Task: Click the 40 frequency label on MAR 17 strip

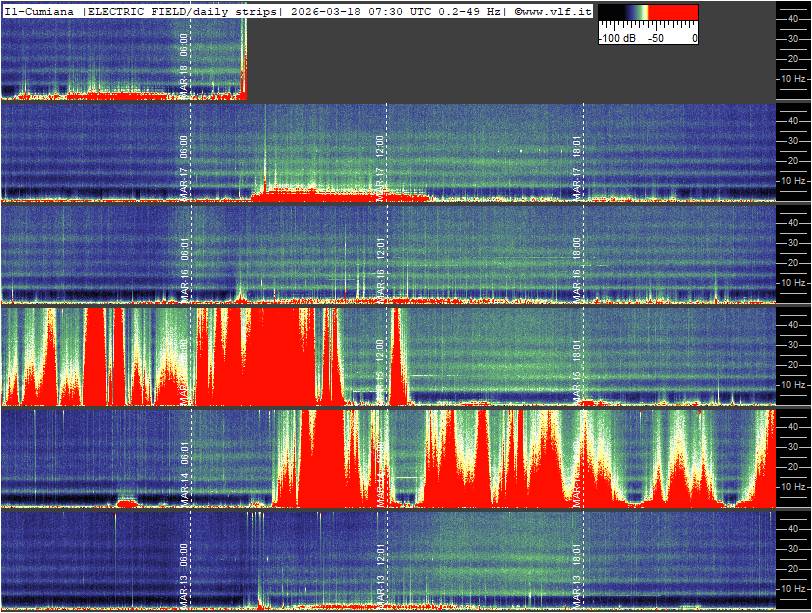Action: pyautogui.click(x=793, y=120)
